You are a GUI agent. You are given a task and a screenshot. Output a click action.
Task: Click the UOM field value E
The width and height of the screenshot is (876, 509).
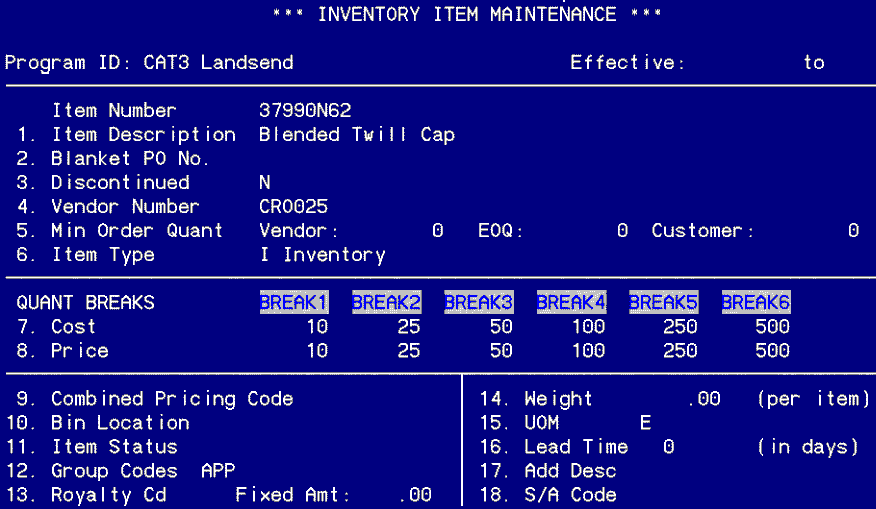tap(645, 423)
